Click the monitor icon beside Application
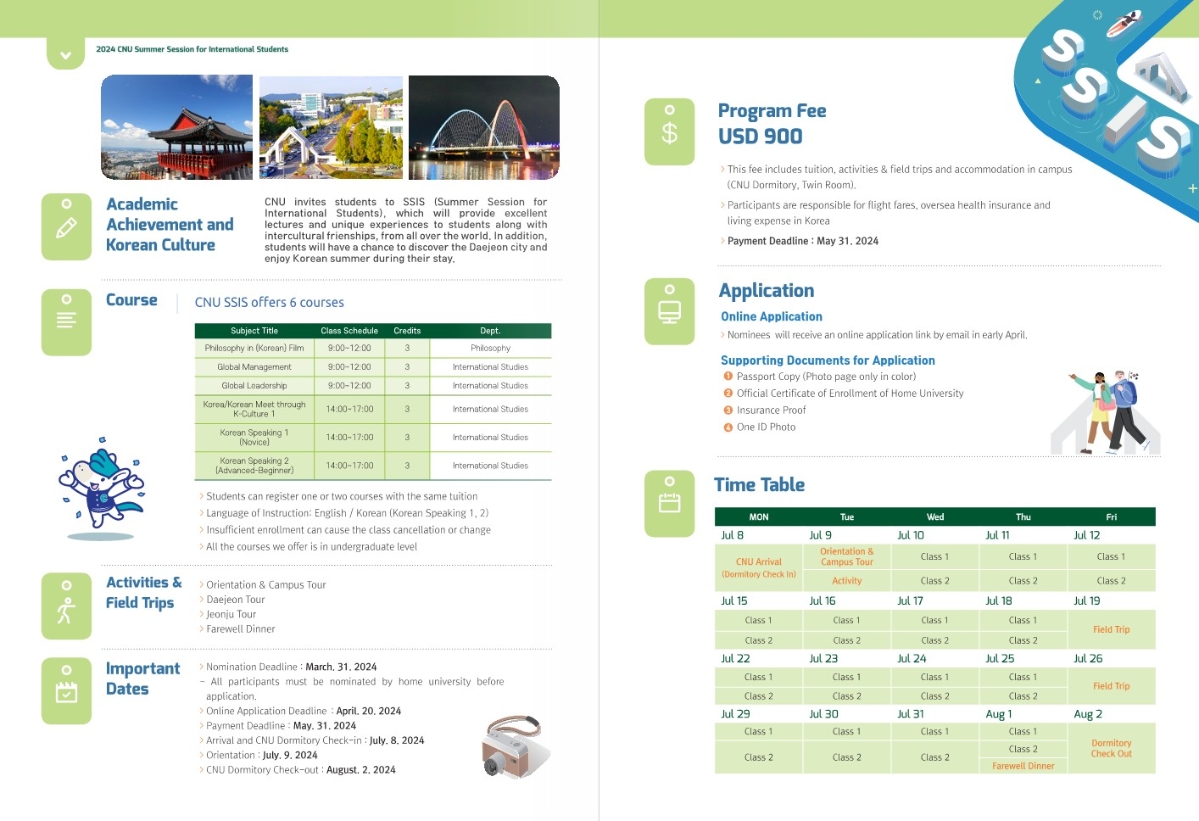Image resolution: width=1199 pixels, height=821 pixels. [669, 311]
